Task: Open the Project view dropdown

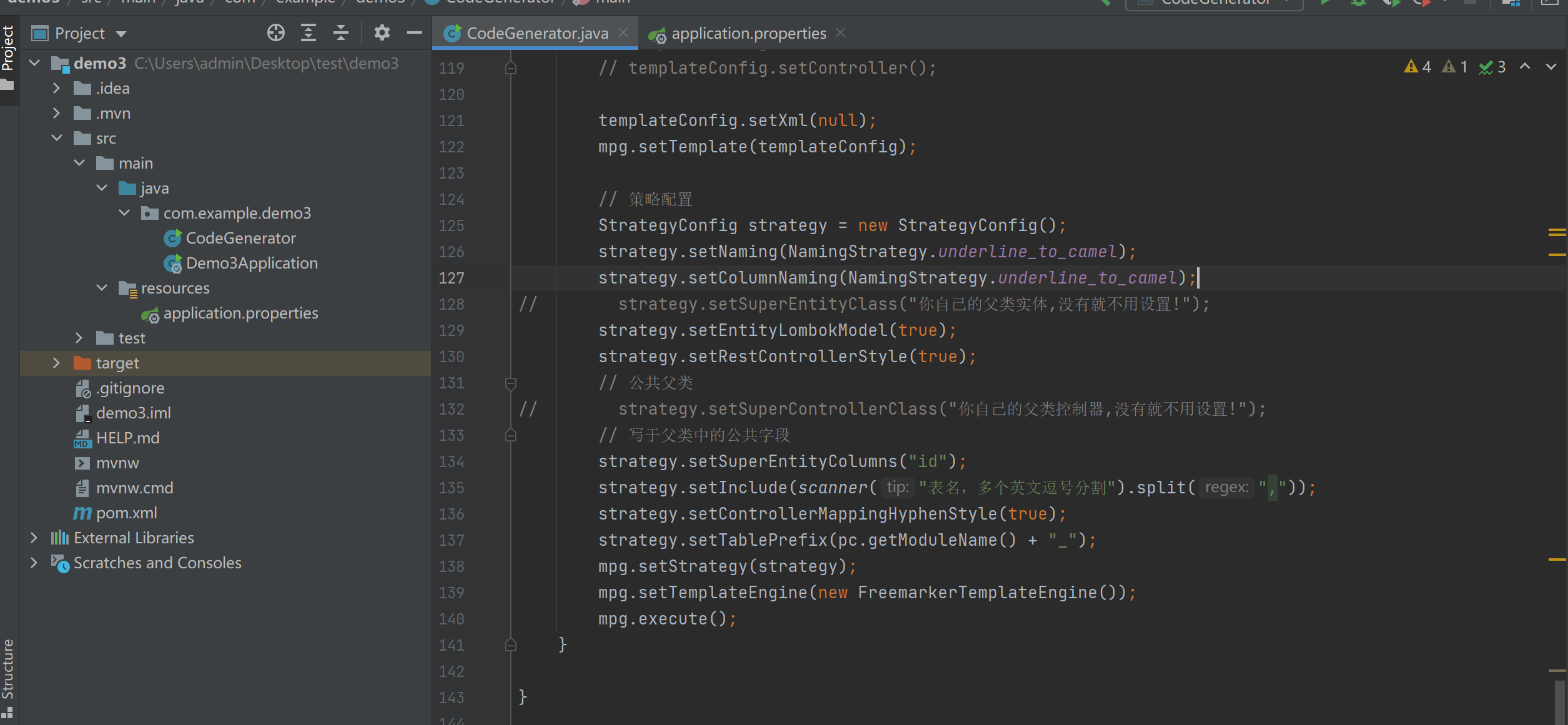Action: [x=121, y=34]
